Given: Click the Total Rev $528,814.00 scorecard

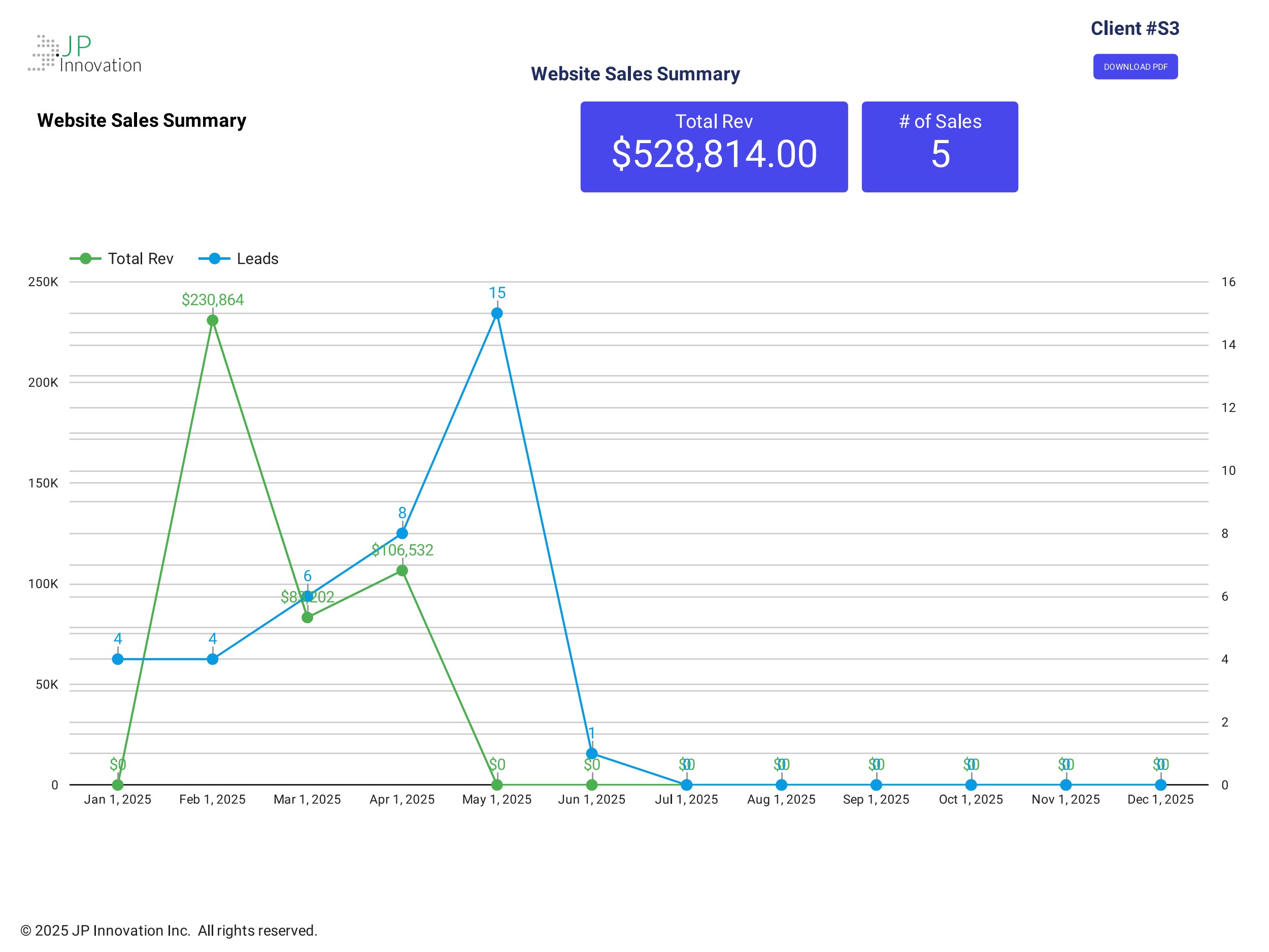Looking at the screenshot, I should pos(714,147).
